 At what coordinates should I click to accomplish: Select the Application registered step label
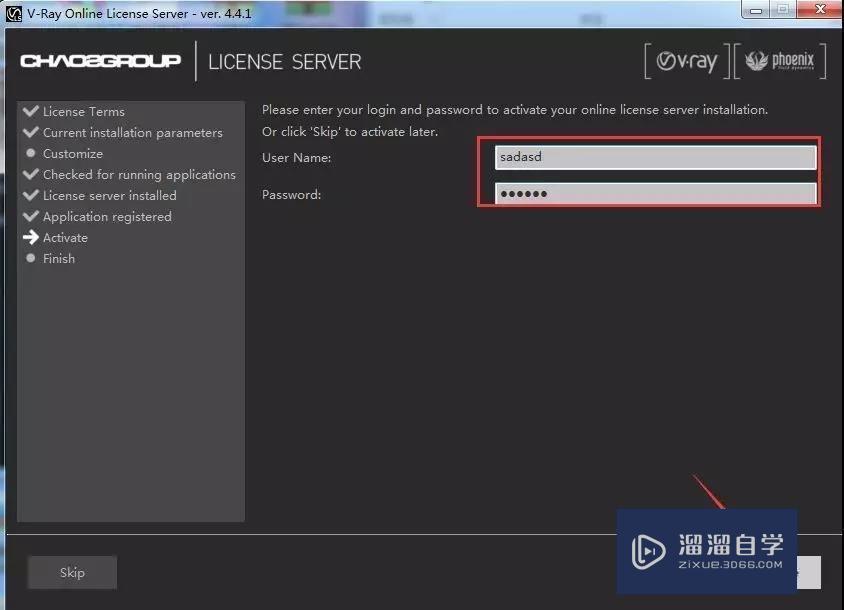click(x=108, y=216)
